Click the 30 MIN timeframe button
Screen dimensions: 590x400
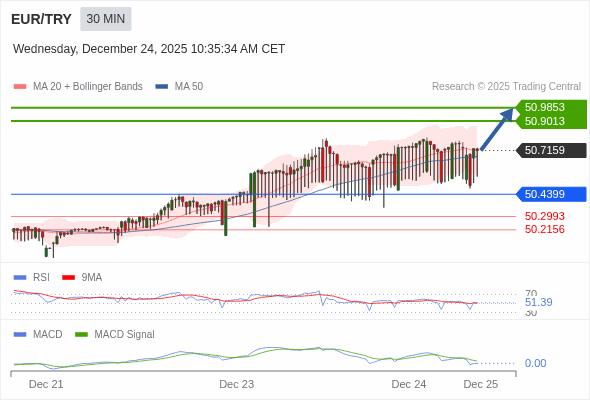(106, 19)
